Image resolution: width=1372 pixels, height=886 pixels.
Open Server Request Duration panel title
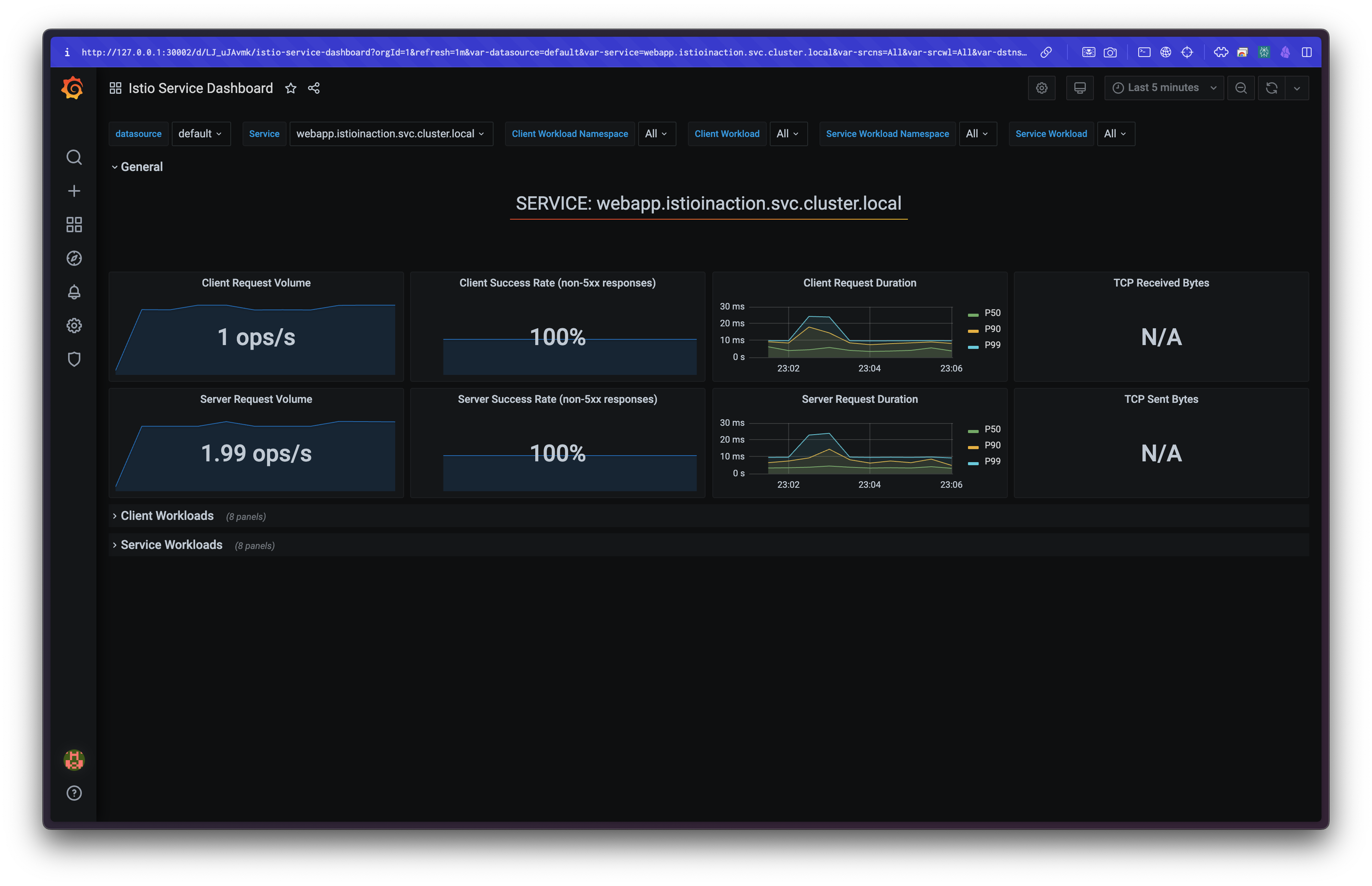pos(859,399)
